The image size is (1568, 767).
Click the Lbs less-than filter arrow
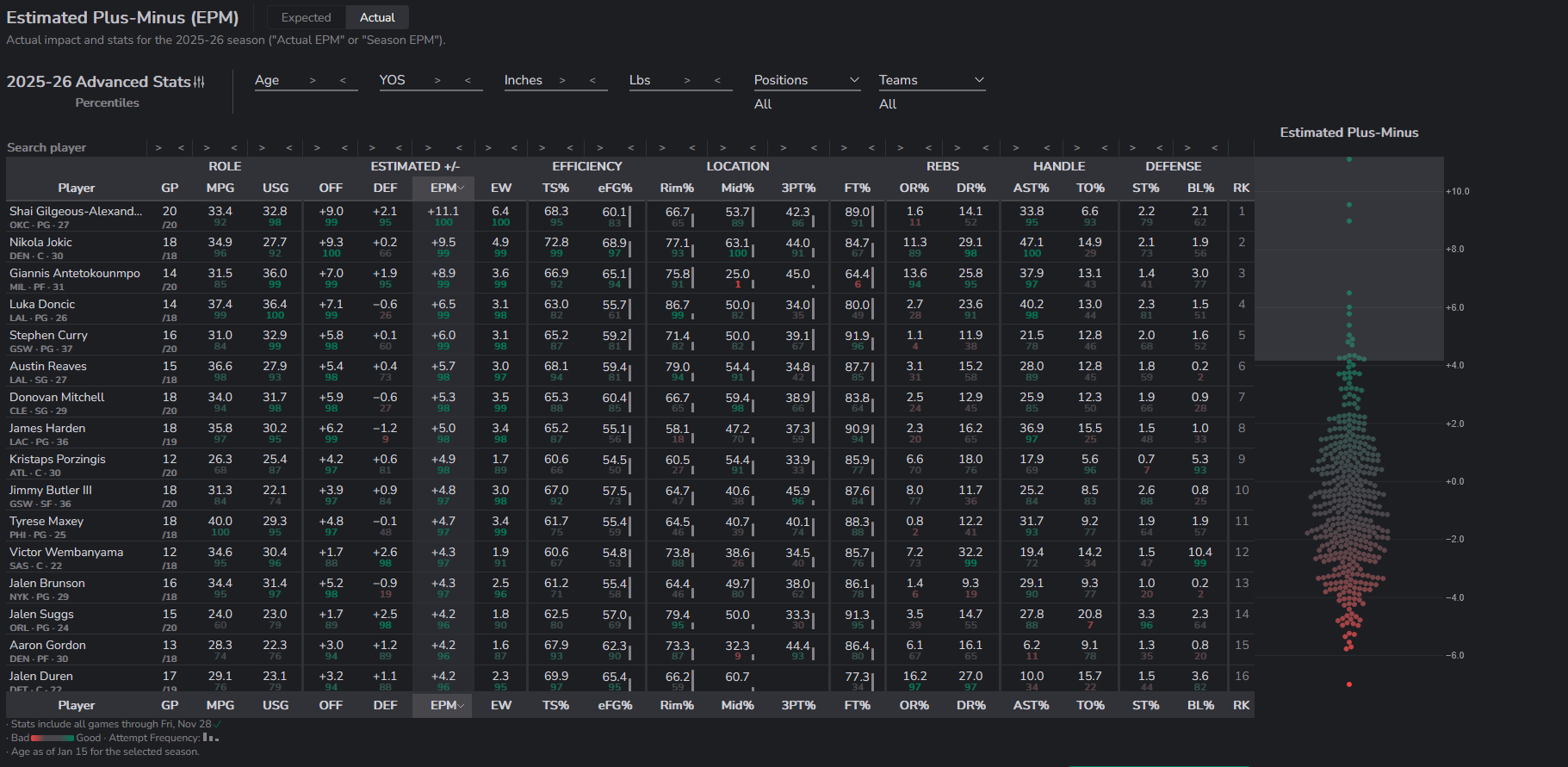(717, 80)
